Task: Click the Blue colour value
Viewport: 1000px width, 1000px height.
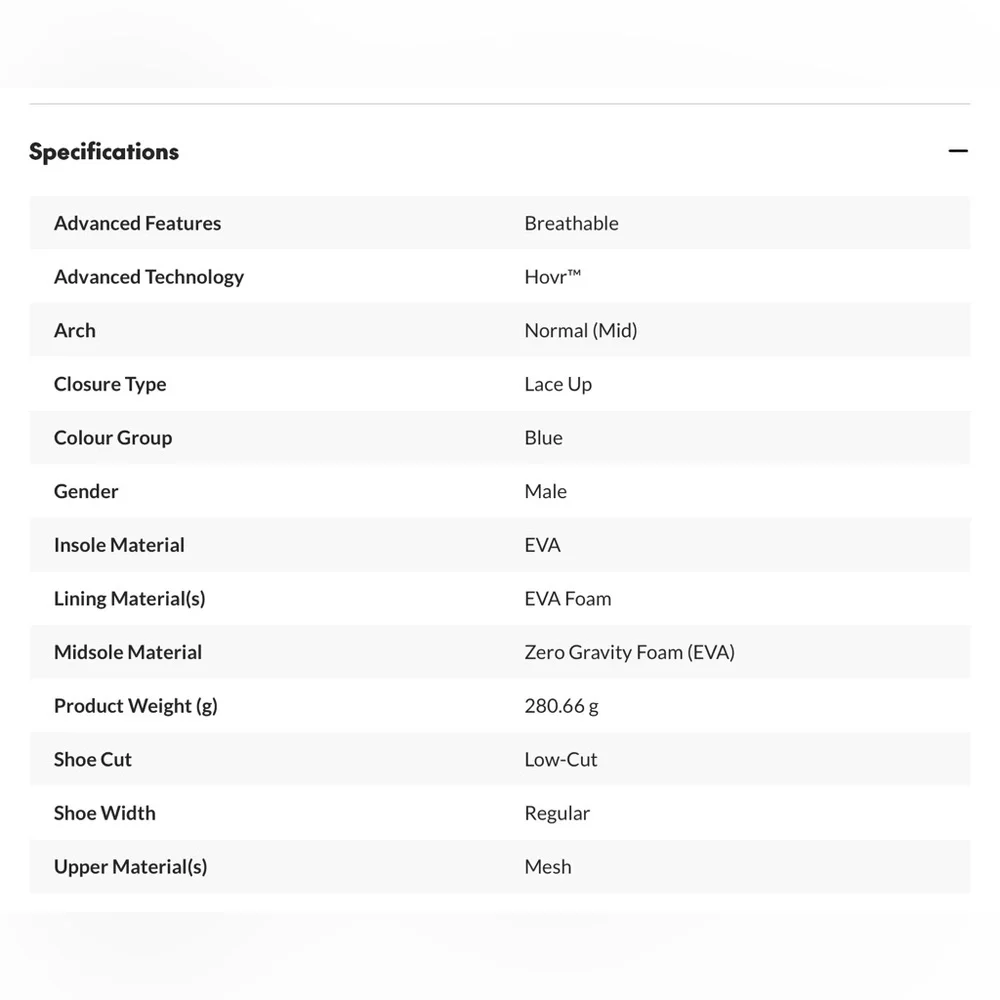Action: [x=543, y=438]
